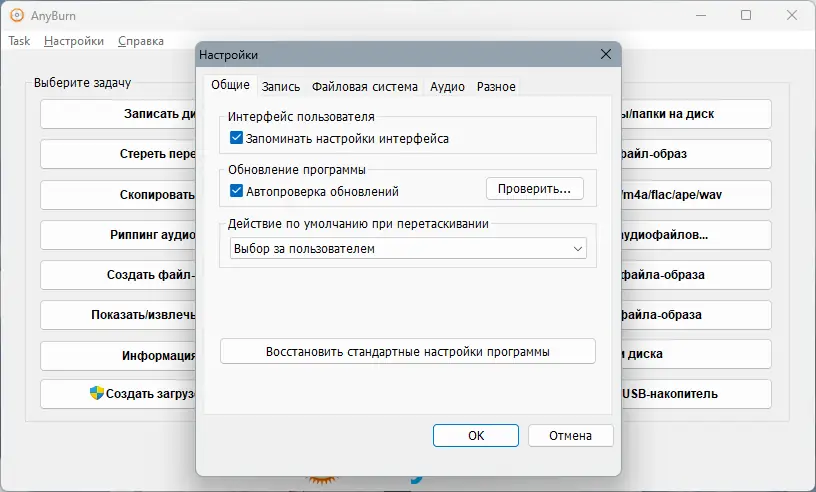Close the Настройки dialog with X
This screenshot has width=816, height=492.
tap(605, 54)
